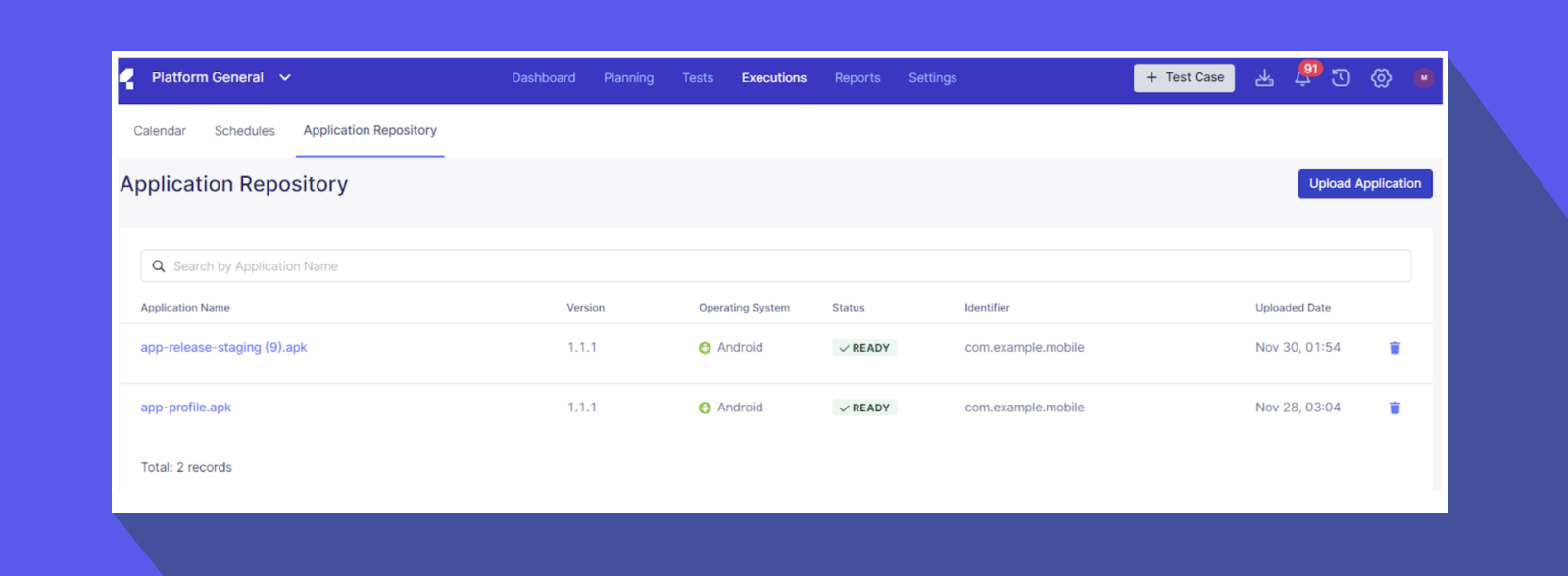Click the Operating System column header
Screen dimensions: 1568x576
[744, 308]
